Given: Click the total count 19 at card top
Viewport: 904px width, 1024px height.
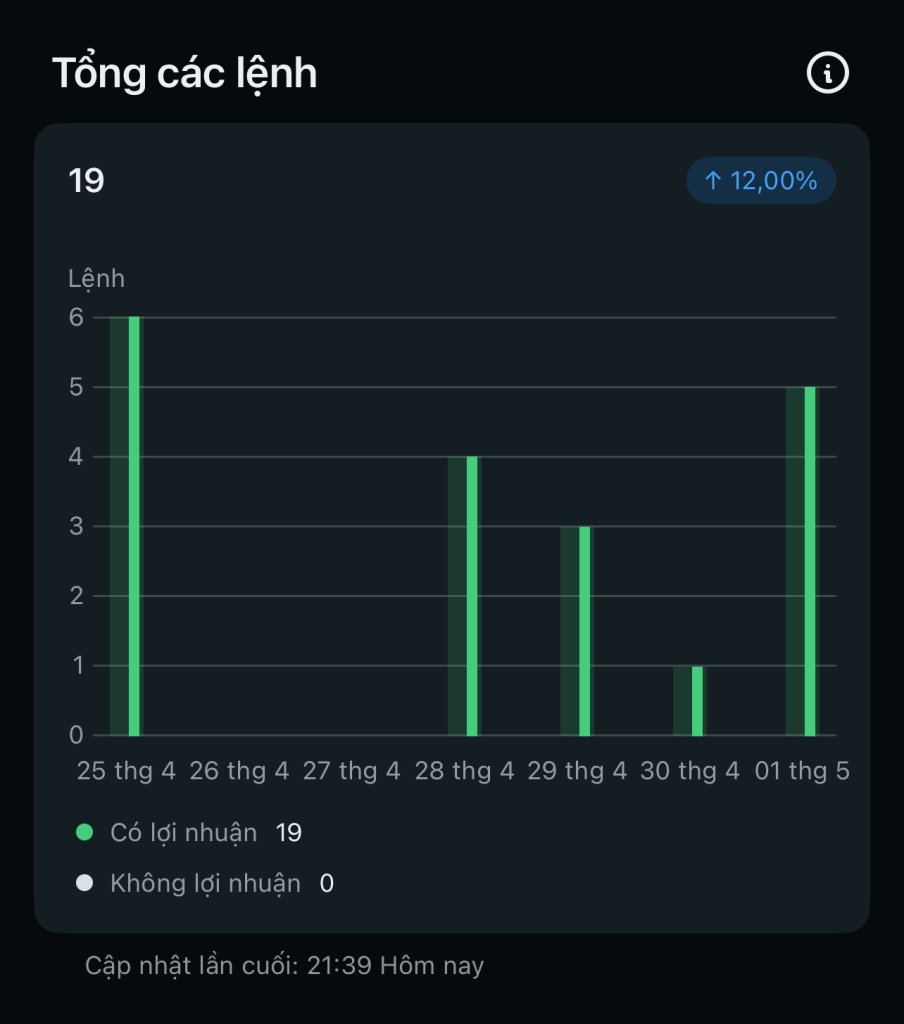Looking at the screenshot, I should (x=86, y=181).
